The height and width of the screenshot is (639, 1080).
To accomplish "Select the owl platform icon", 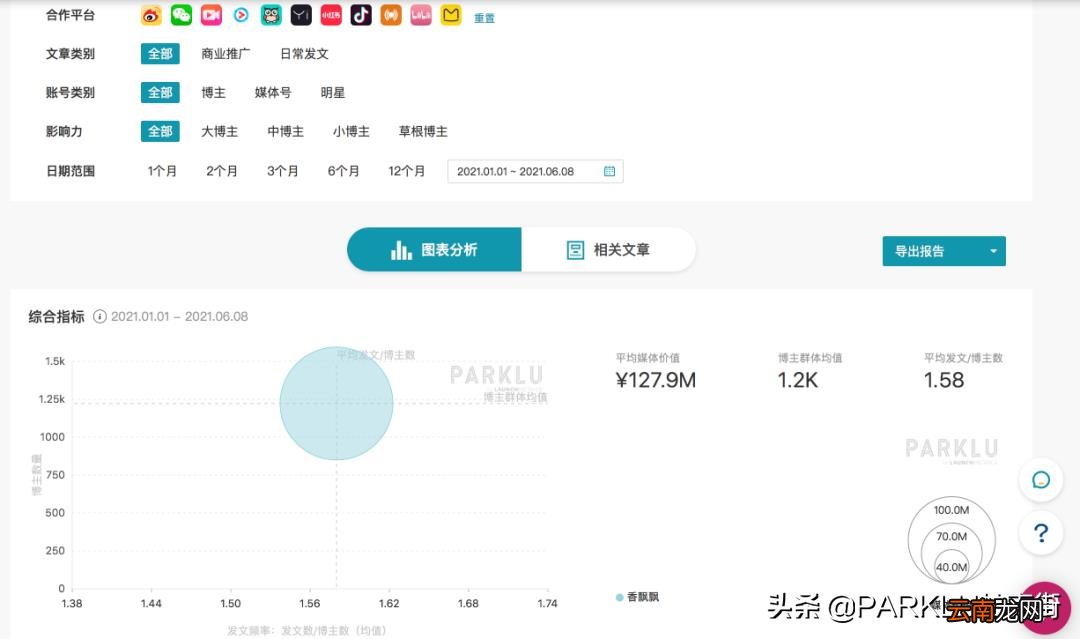I will (x=271, y=15).
